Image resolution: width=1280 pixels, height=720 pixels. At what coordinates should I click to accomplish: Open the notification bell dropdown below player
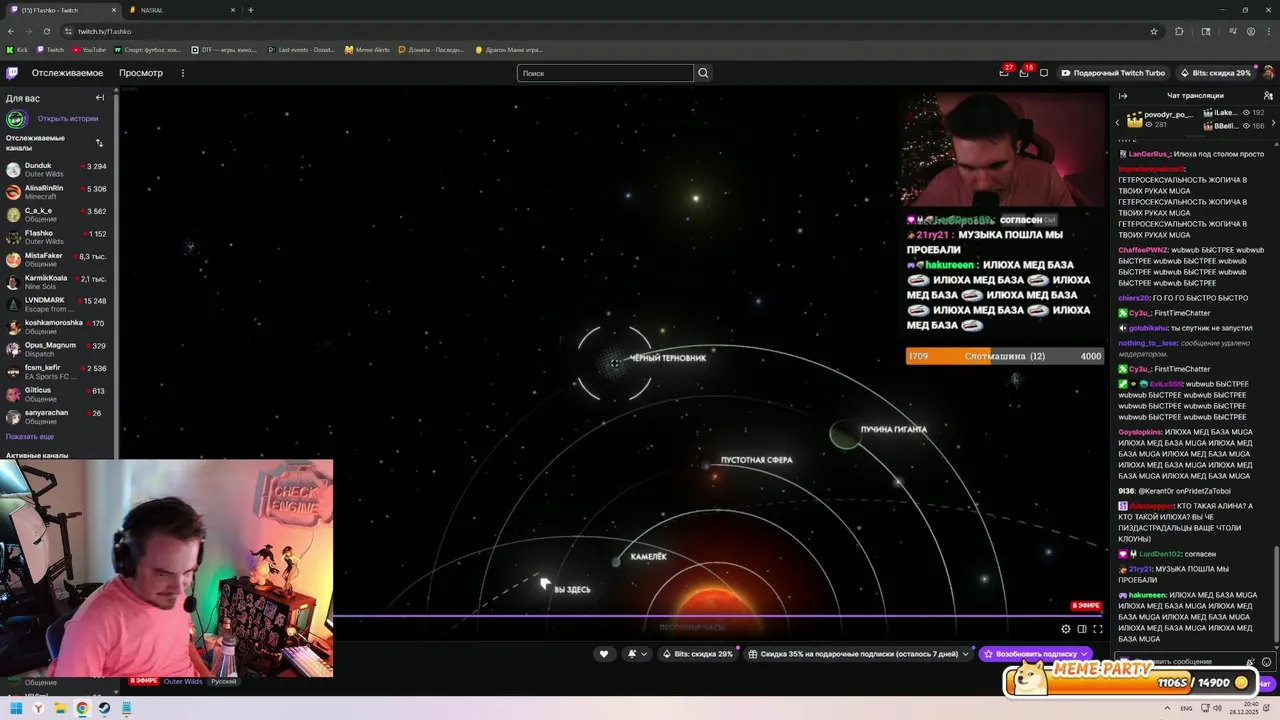pos(636,654)
